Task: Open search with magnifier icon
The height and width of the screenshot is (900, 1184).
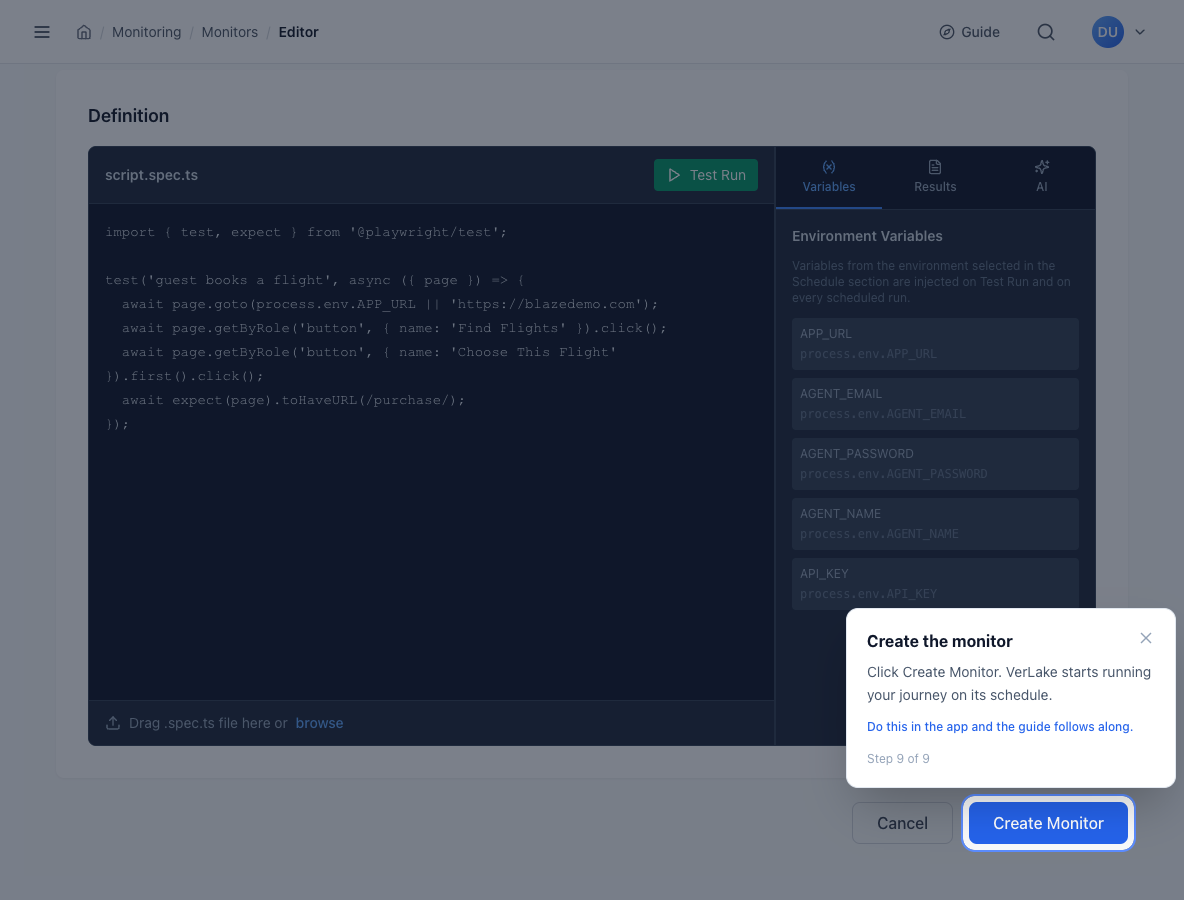Action: click(1046, 32)
